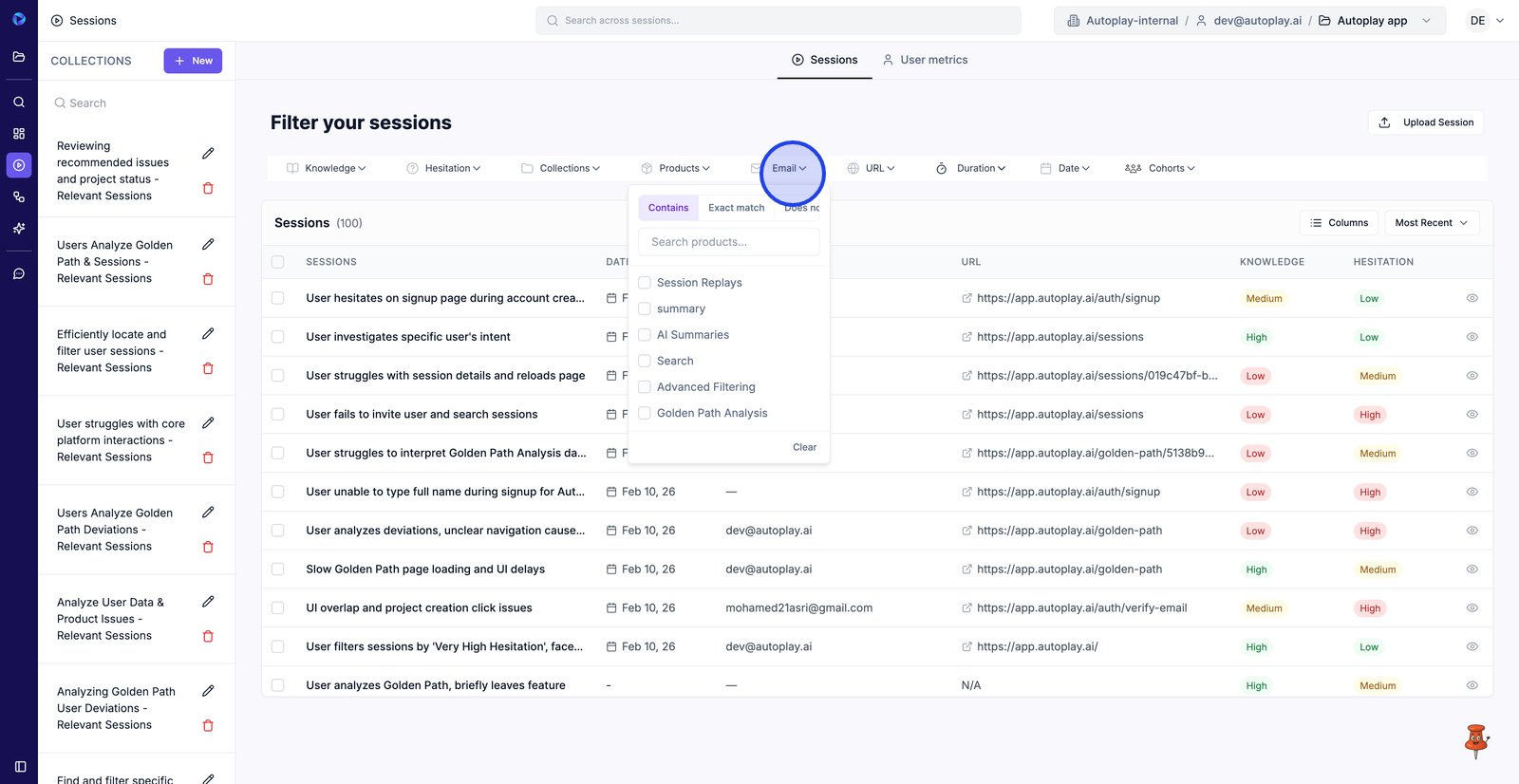This screenshot has height=784, width=1519.
Task: Open the Most Recent sort dropdown
Action: pos(1431,223)
